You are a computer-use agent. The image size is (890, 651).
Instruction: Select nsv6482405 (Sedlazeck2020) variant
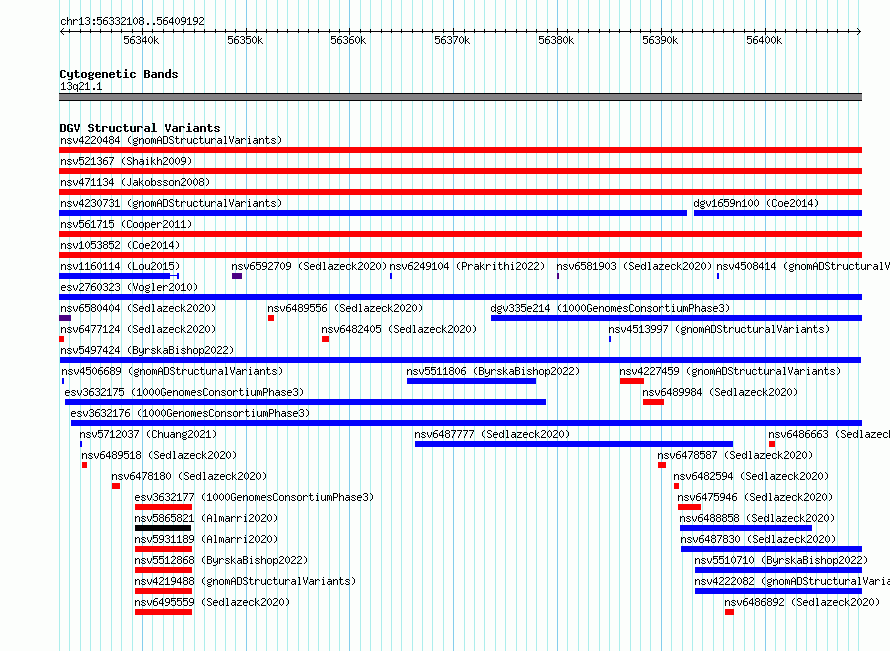click(399, 329)
